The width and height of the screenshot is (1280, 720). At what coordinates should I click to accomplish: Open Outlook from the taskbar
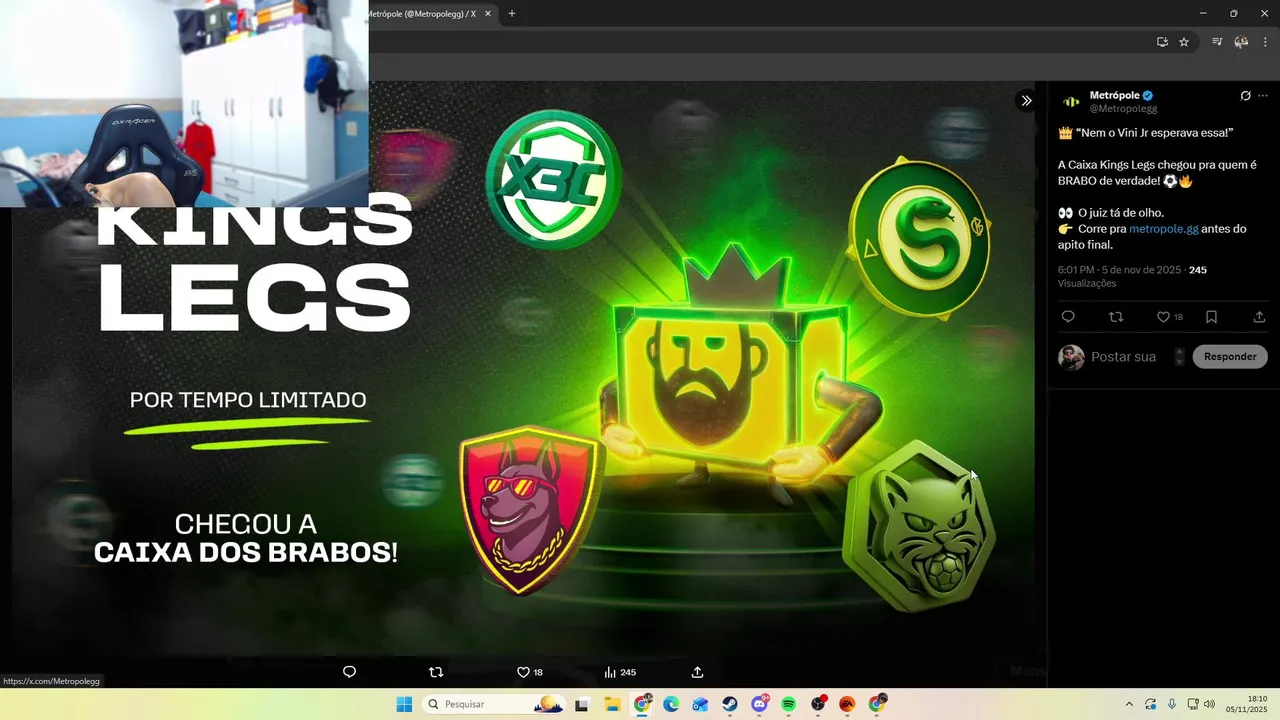point(700,704)
